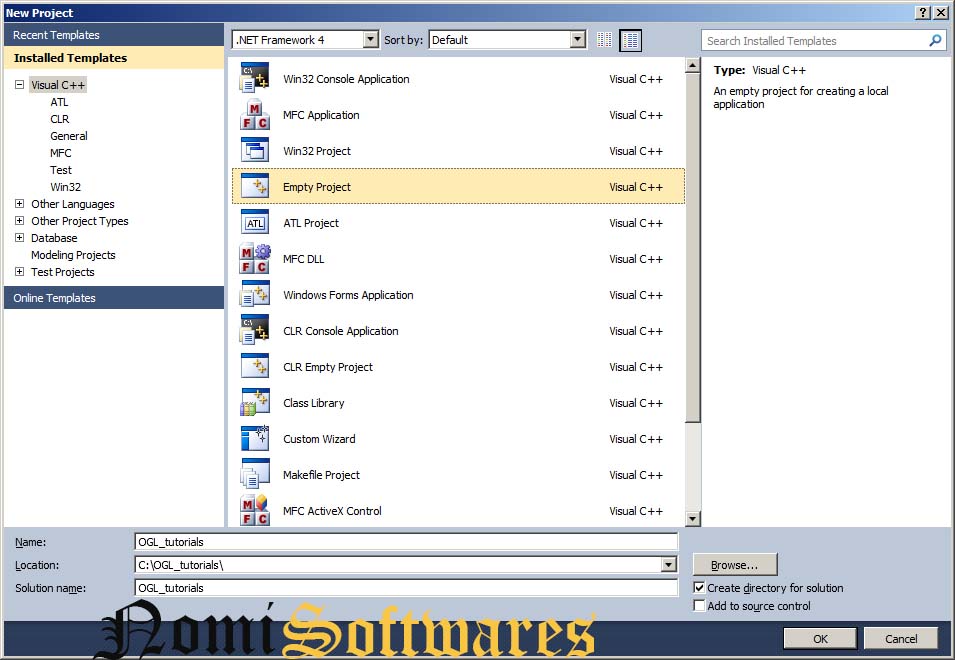Select the Test category under Visual C++

60,170
